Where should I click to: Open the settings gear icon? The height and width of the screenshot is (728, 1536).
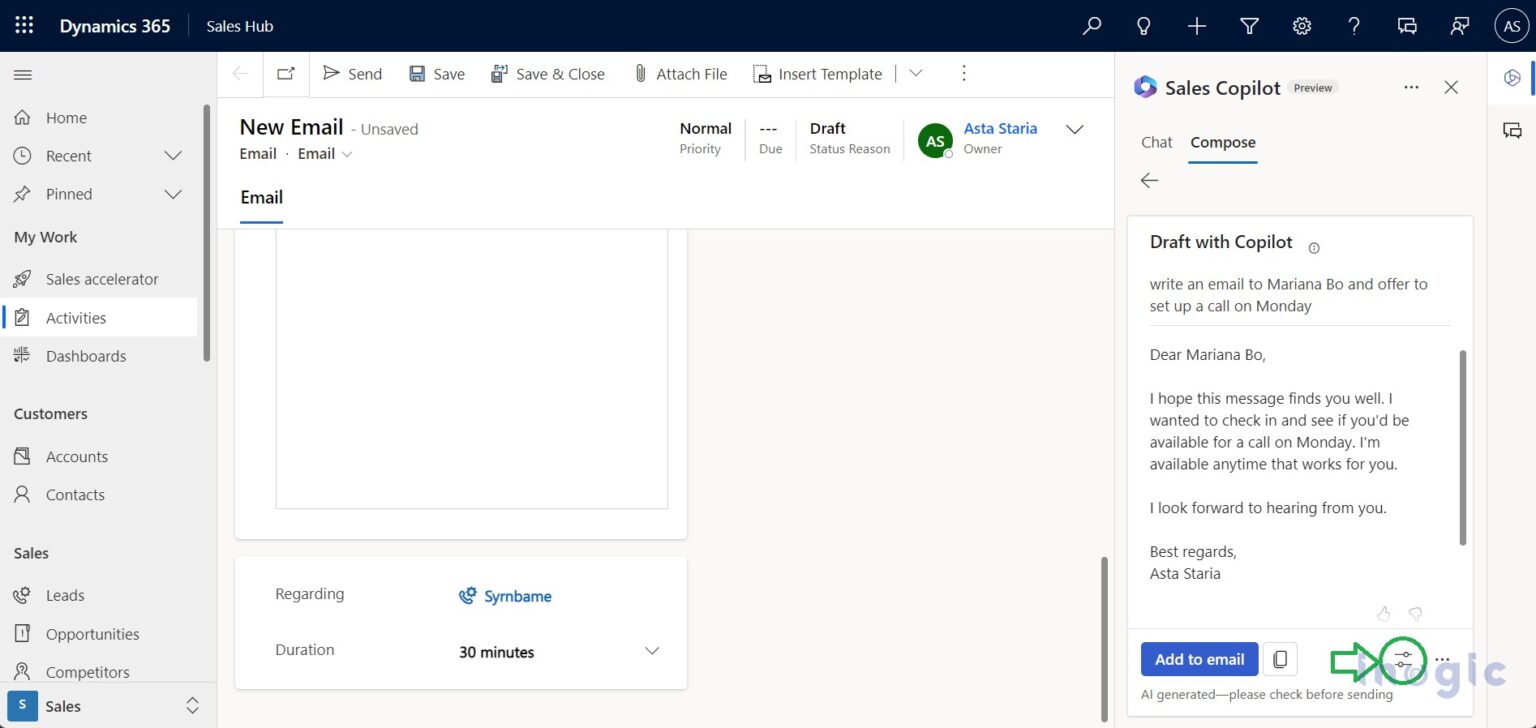coord(1301,25)
